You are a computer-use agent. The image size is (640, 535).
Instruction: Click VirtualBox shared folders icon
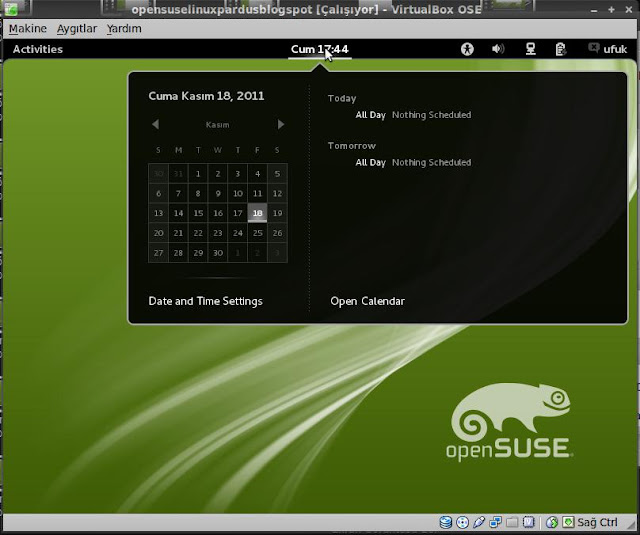coord(512,522)
